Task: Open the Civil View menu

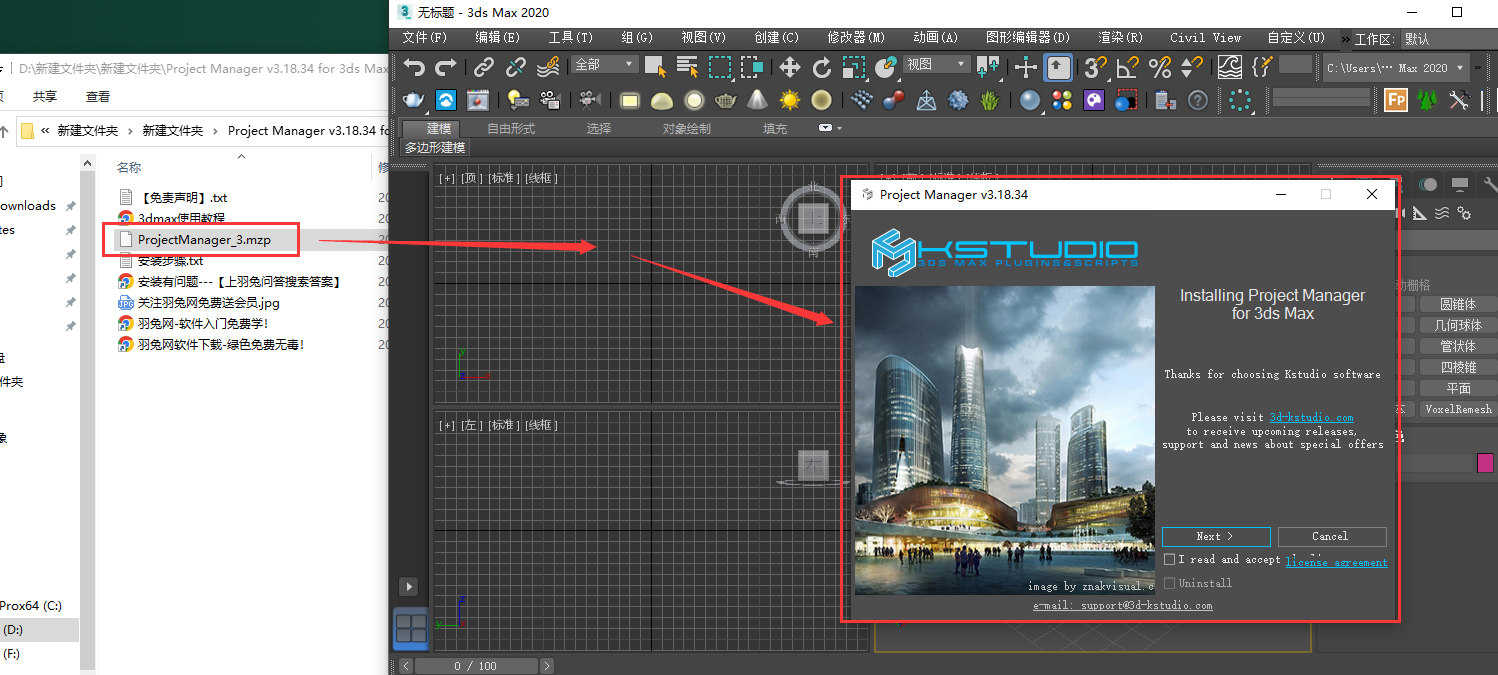Action: click(x=1205, y=38)
